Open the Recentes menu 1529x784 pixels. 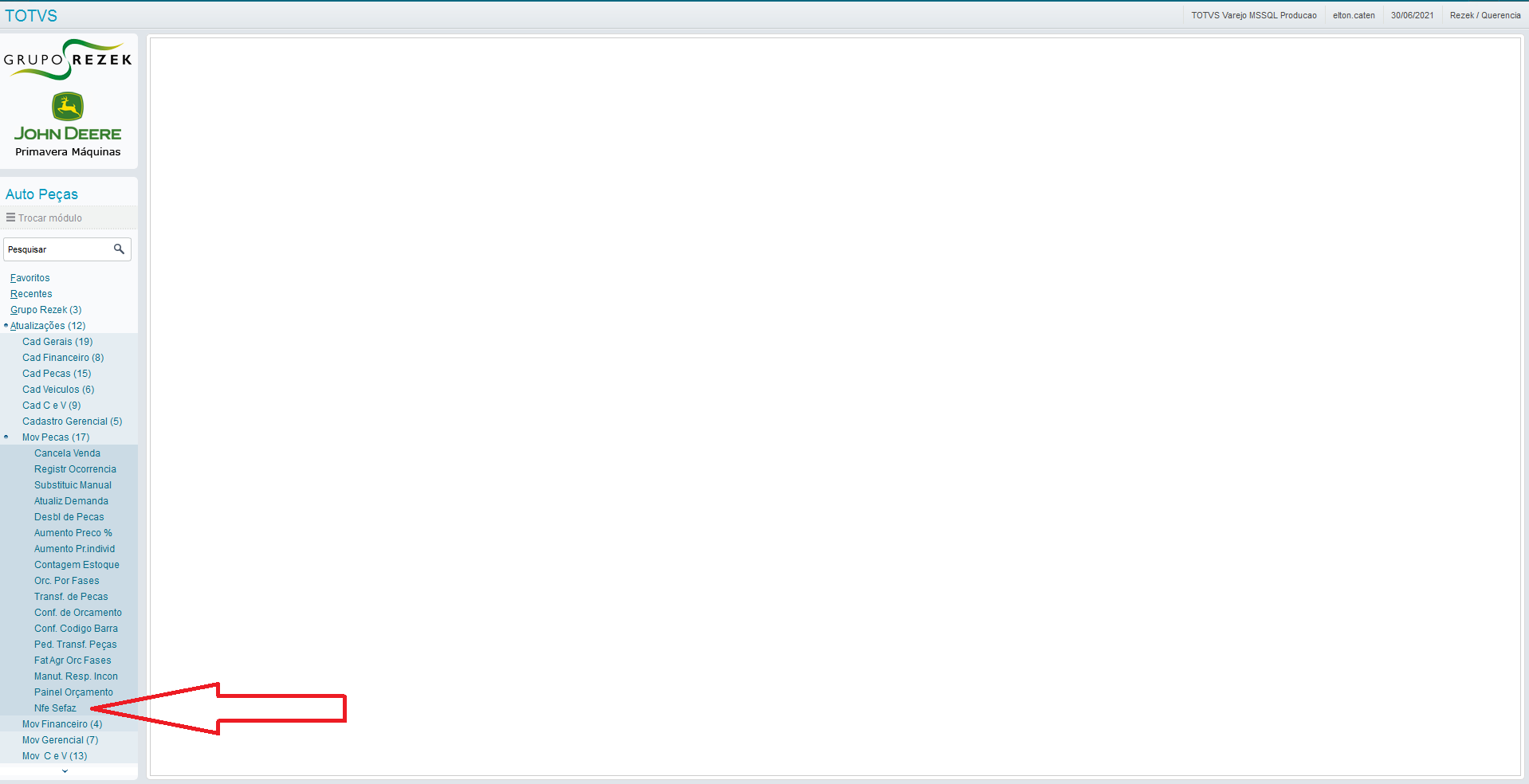31,294
